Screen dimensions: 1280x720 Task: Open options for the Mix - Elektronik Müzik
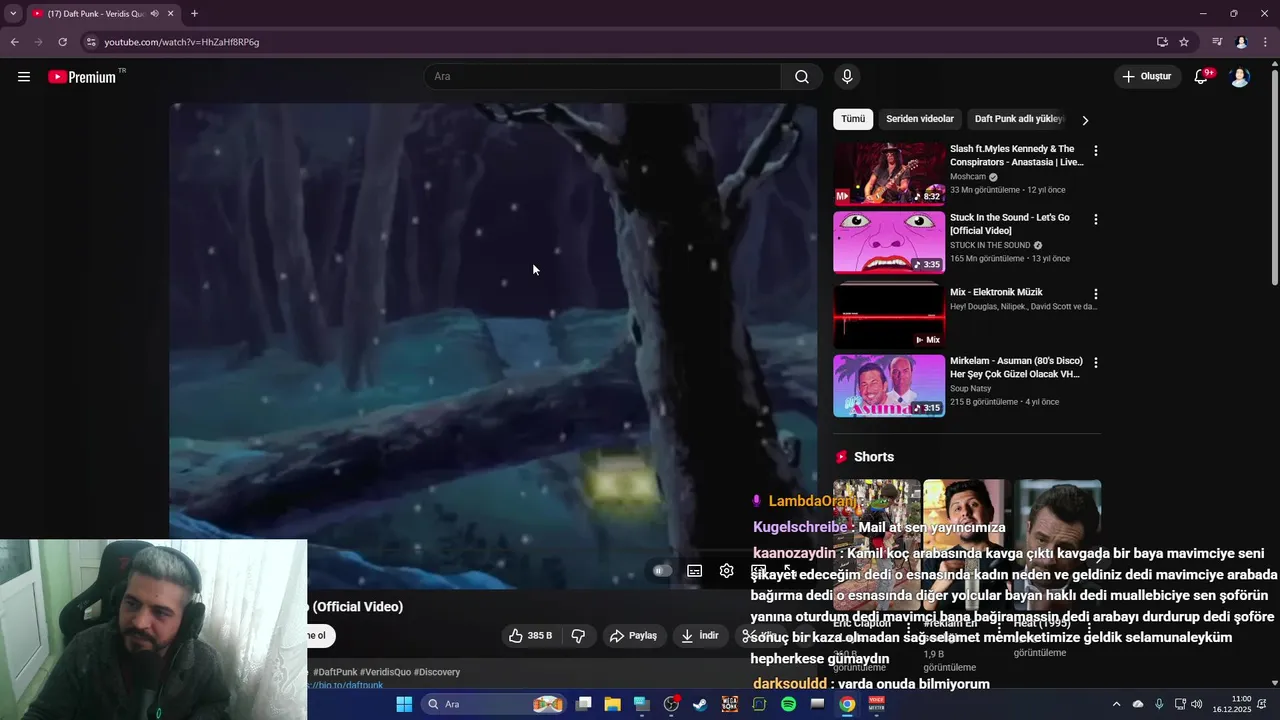(1096, 294)
